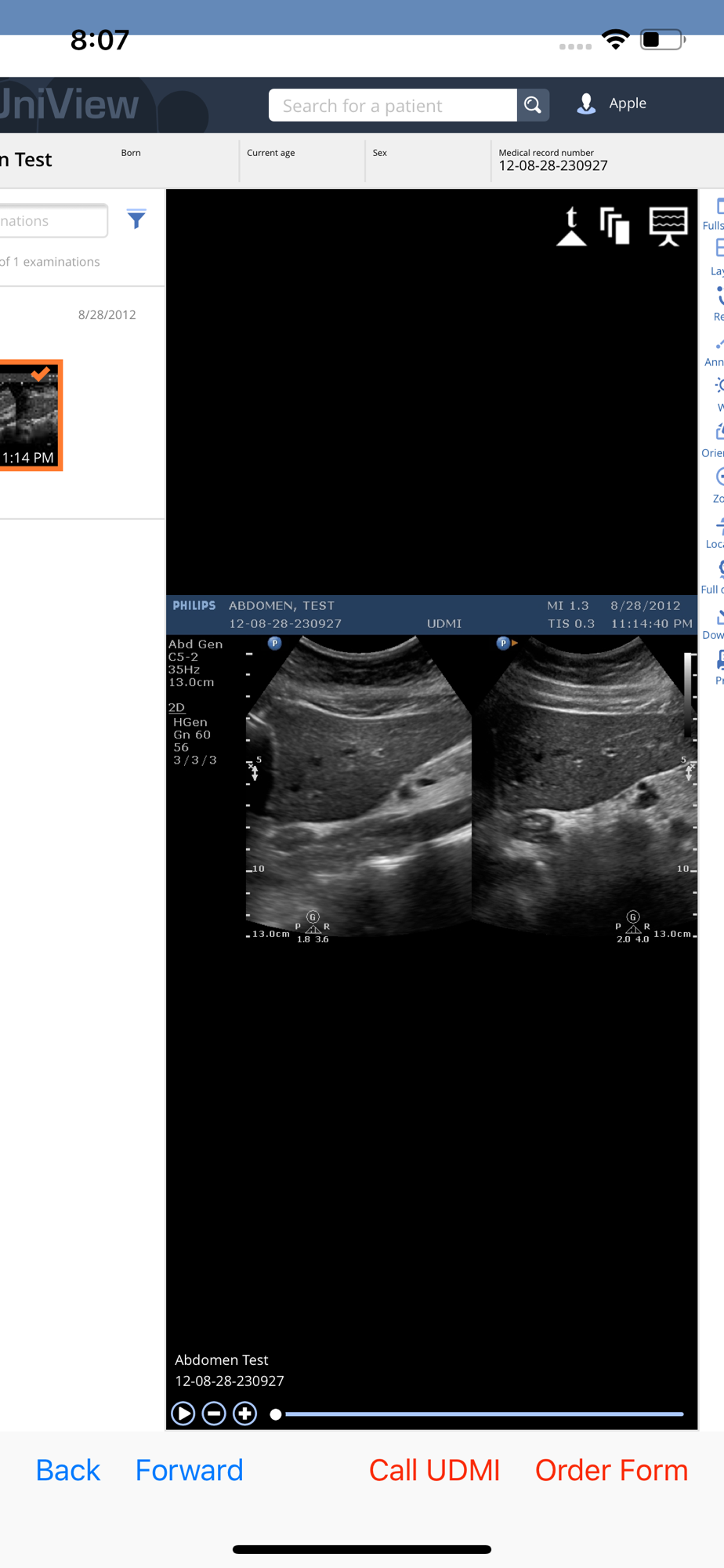
Task: Open the Apple user account icon
Action: click(586, 103)
